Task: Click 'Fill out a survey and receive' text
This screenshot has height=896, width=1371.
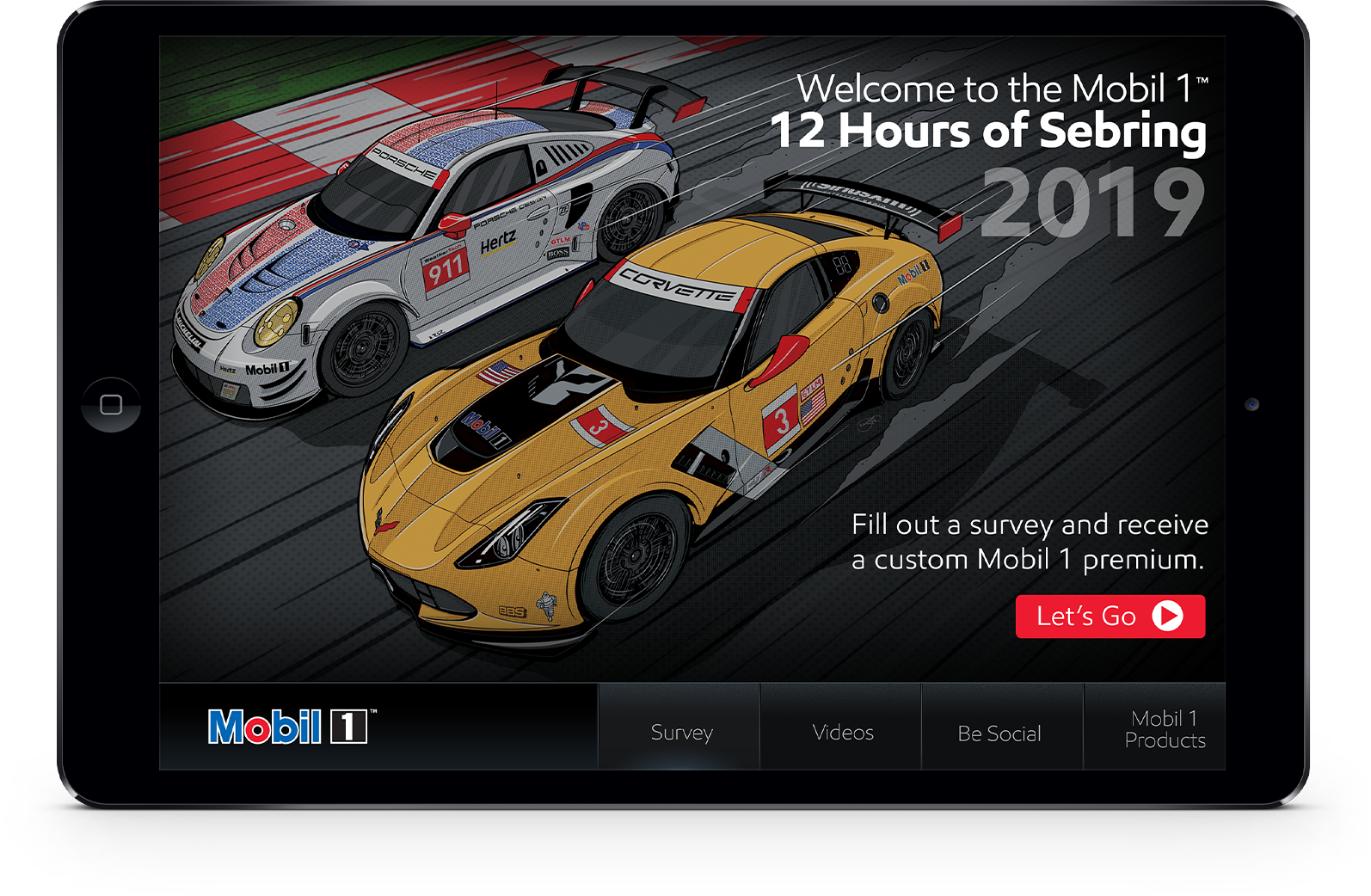Action: coord(1030,525)
